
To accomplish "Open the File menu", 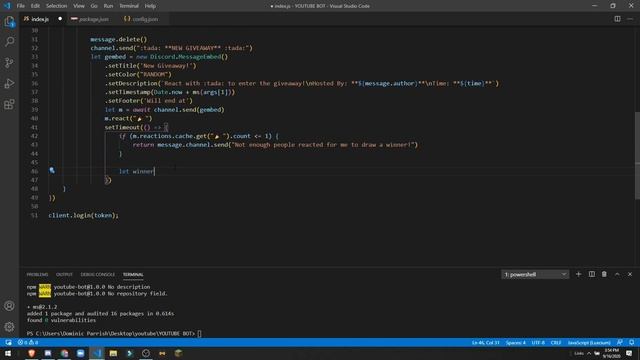I will (20, 6).
